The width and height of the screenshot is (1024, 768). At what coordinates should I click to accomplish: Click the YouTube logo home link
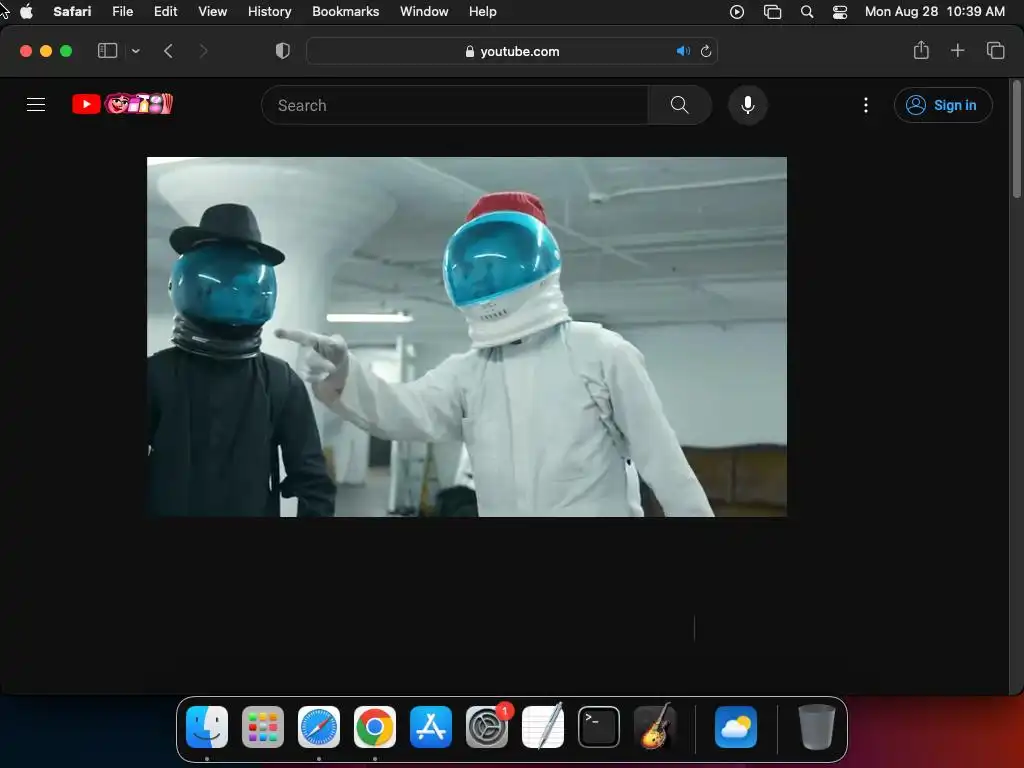pos(122,104)
